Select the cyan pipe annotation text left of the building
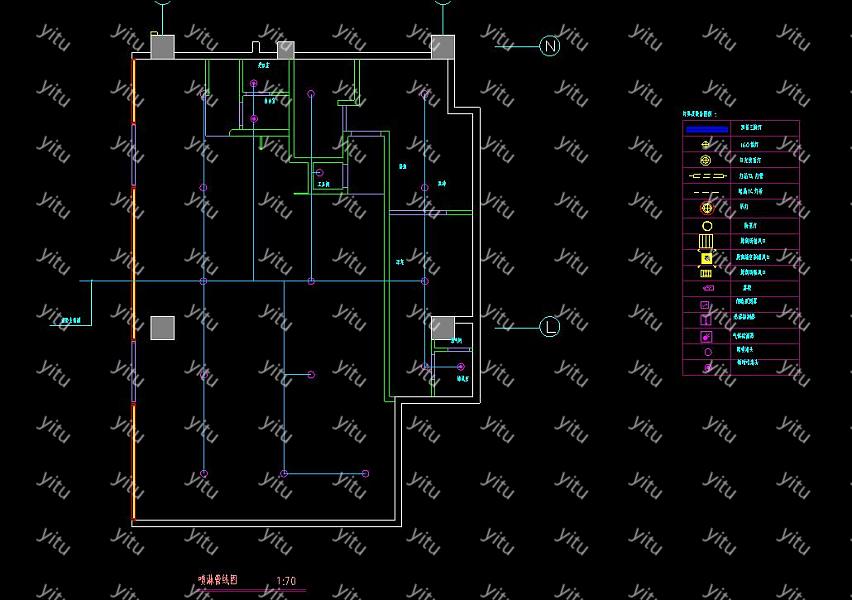This screenshot has height=600, width=852. [70, 322]
